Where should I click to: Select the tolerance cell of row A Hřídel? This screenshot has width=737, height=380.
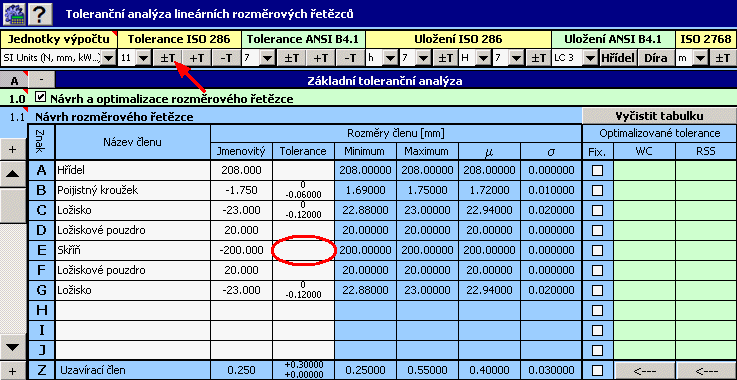303,170
